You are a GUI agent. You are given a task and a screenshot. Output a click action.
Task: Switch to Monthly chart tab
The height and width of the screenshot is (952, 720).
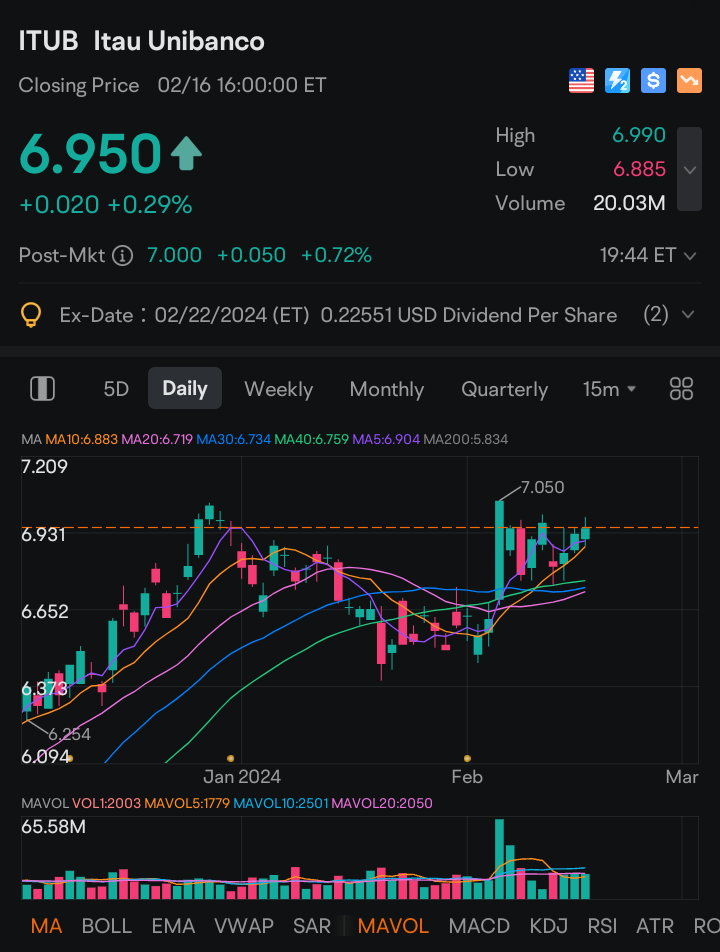click(387, 389)
